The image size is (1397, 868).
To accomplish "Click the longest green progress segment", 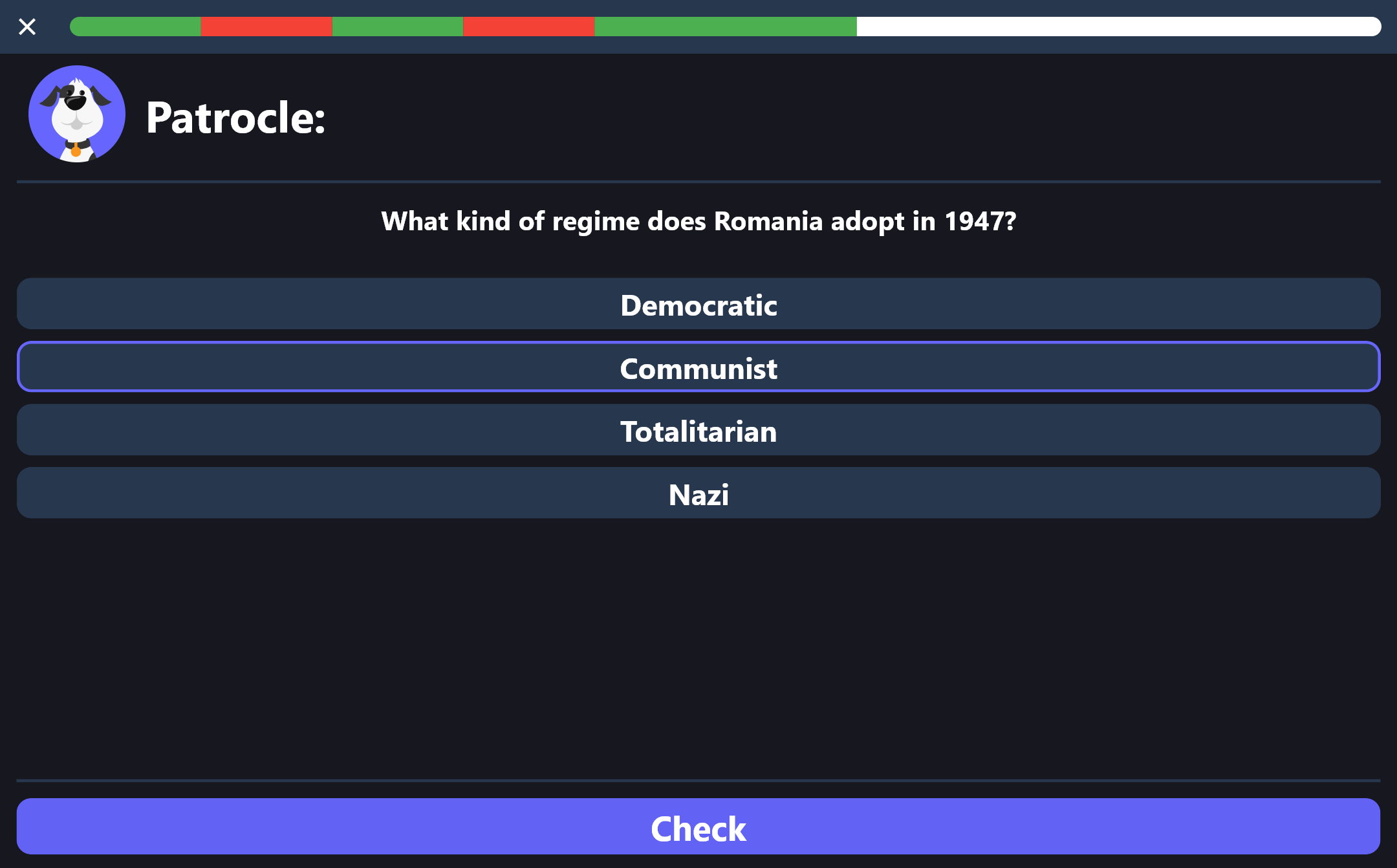I will pos(726,27).
